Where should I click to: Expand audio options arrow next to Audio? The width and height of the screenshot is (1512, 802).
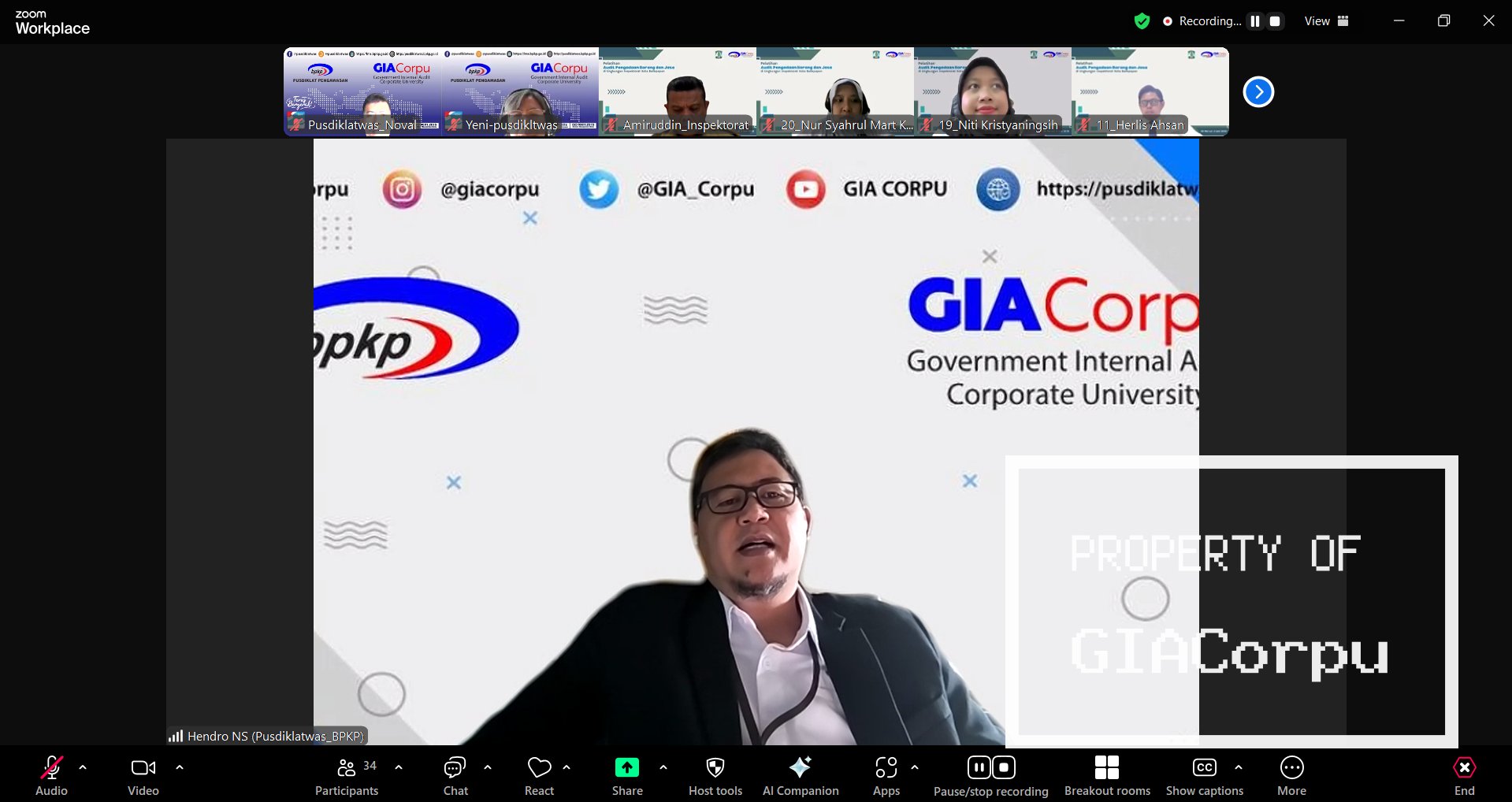coord(83,767)
